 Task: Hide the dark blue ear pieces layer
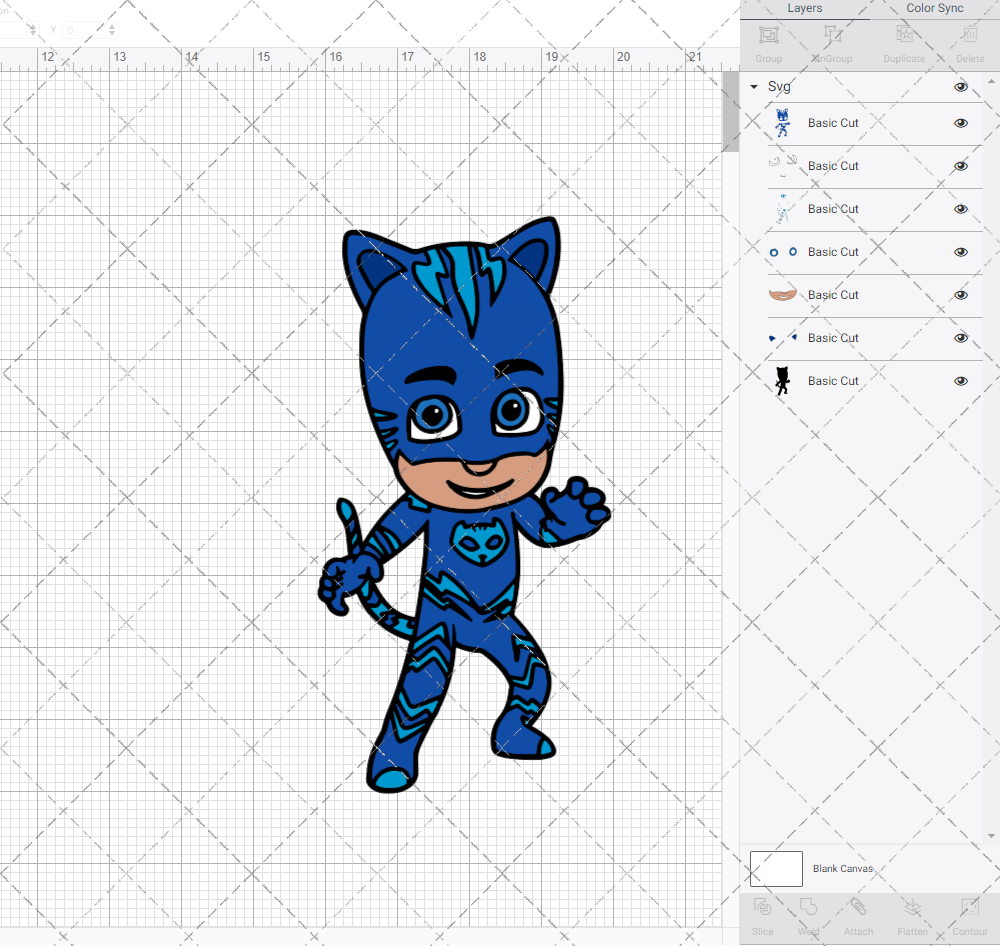click(x=961, y=338)
